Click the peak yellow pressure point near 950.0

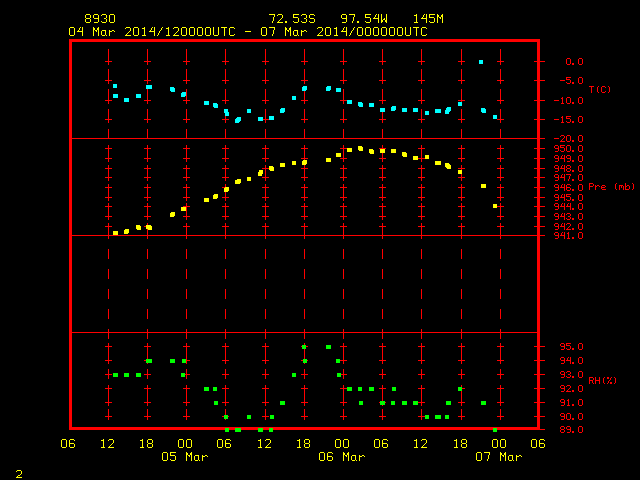[360, 149]
